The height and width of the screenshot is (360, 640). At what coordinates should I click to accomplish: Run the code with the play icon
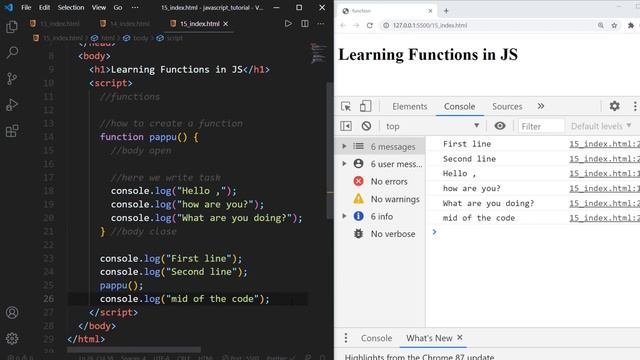coord(288,24)
